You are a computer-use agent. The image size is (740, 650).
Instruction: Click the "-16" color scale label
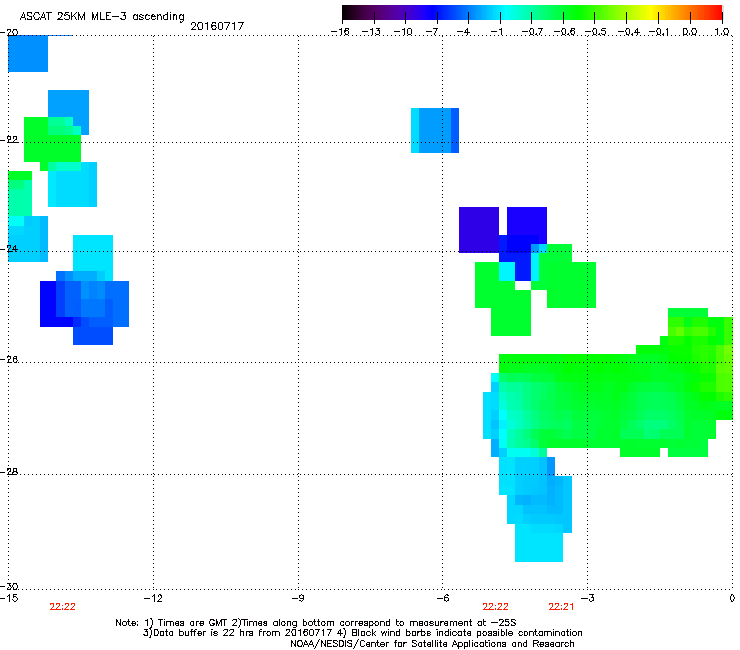tap(340, 32)
